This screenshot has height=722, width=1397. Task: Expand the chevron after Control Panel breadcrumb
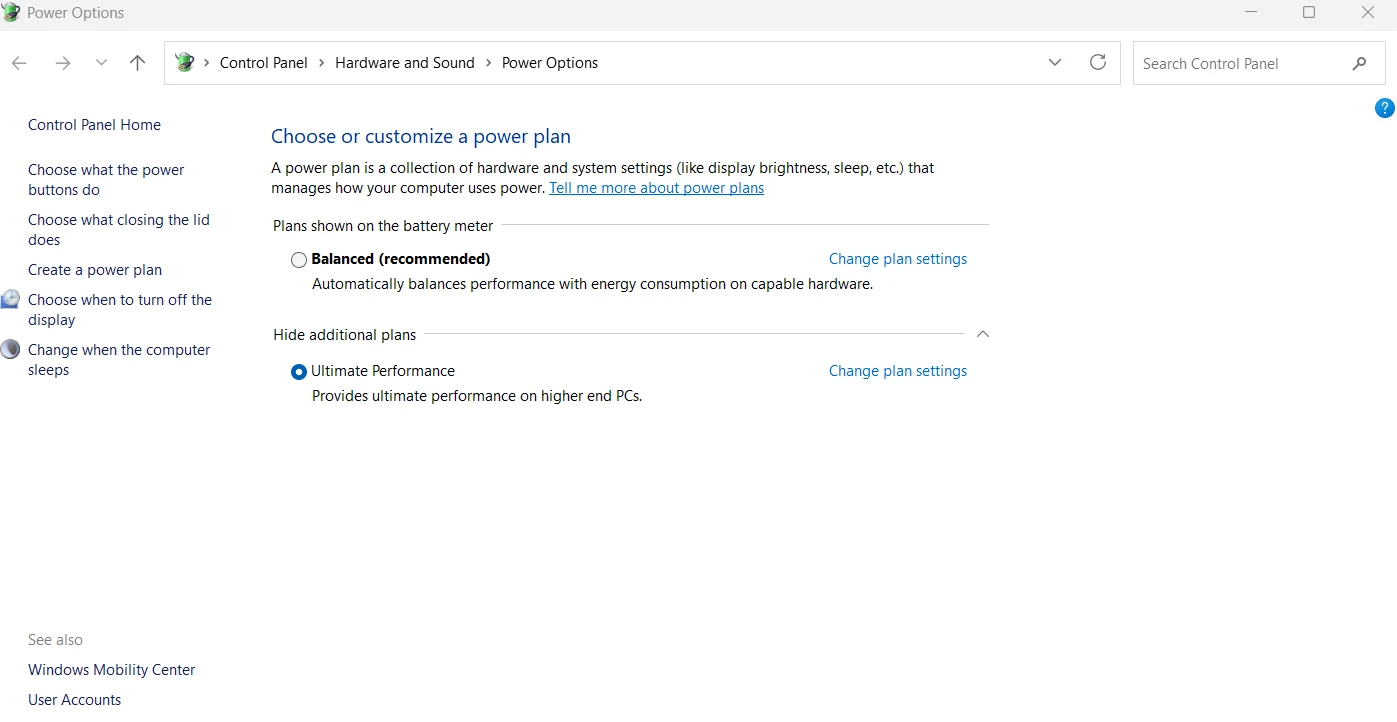tap(322, 63)
